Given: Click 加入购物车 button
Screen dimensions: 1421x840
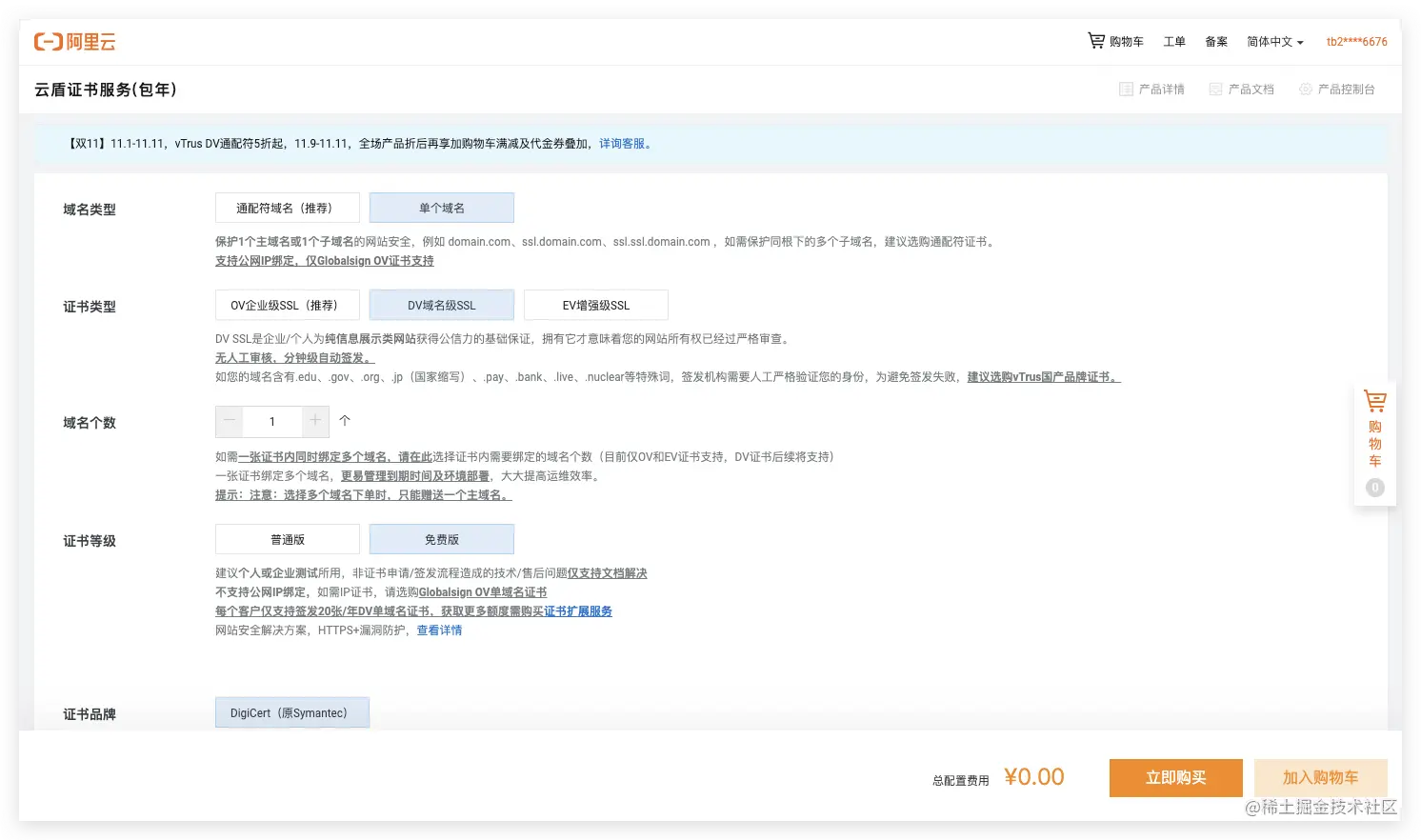Looking at the screenshot, I should click(x=1321, y=777).
